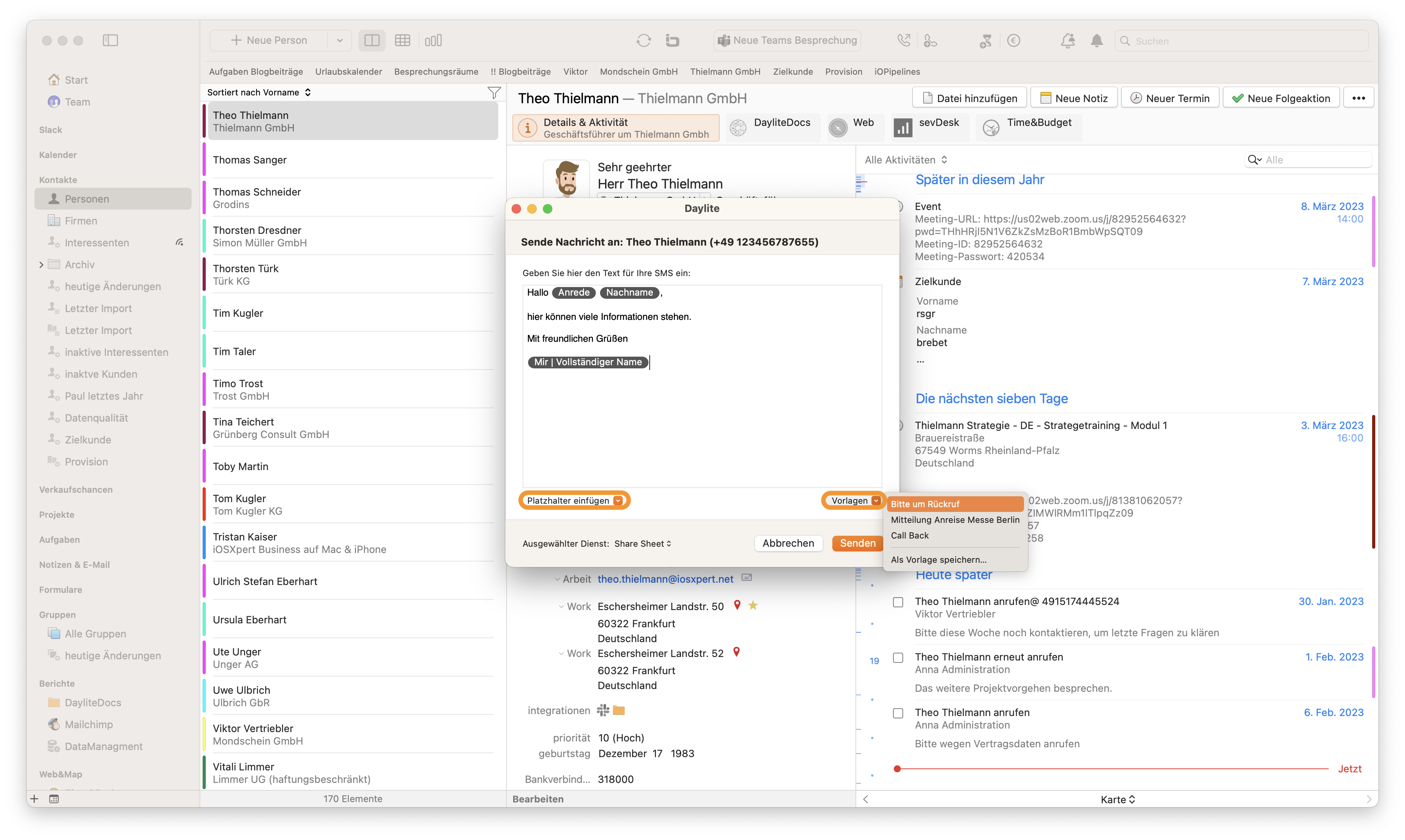Click Datei hinzufügen button
The height and width of the screenshot is (840, 1405).
(969, 98)
